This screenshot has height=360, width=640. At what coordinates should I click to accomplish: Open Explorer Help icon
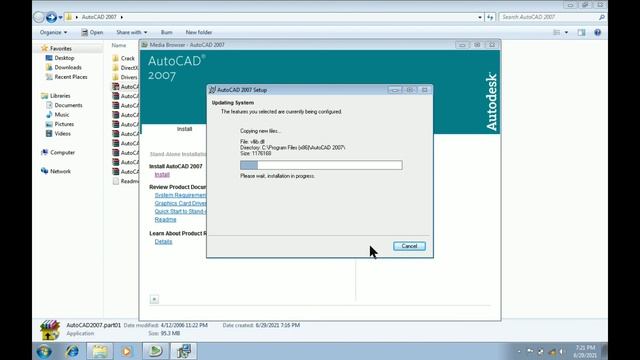[x=598, y=32]
